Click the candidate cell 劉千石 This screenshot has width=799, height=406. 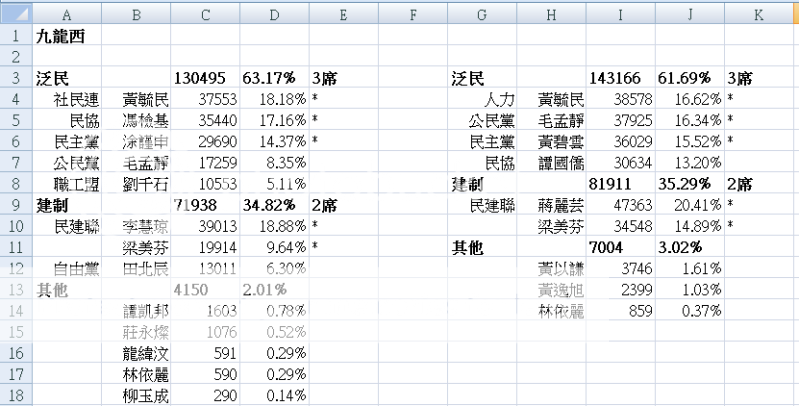(x=136, y=183)
